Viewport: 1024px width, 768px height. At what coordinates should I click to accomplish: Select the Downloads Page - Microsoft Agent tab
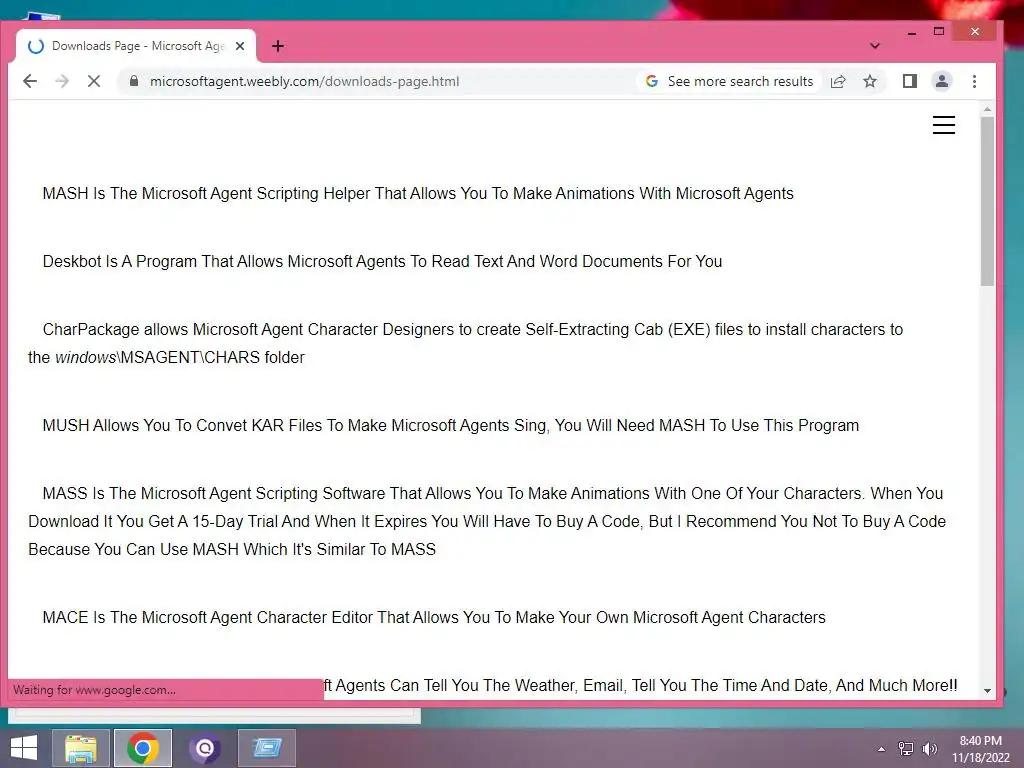pyautogui.click(x=135, y=46)
